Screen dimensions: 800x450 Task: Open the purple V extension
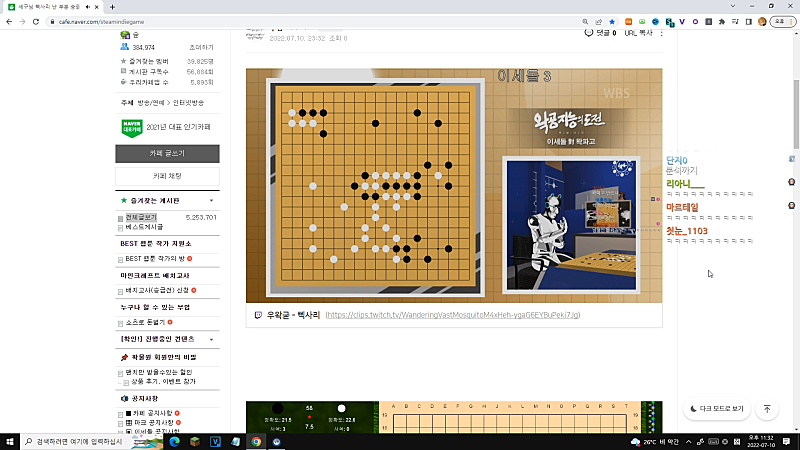tap(682, 22)
